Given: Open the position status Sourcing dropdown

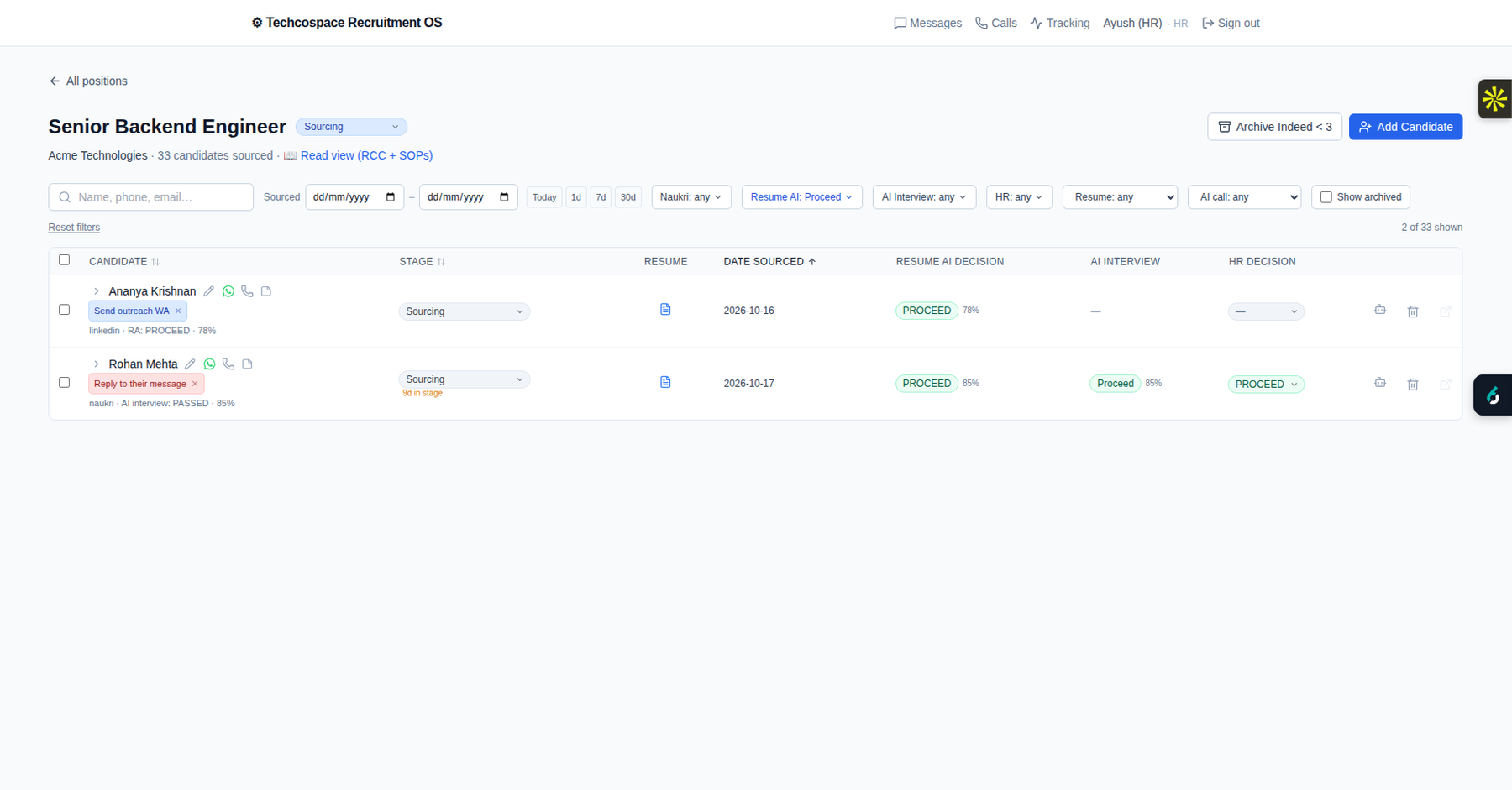Looking at the screenshot, I should click(x=351, y=127).
